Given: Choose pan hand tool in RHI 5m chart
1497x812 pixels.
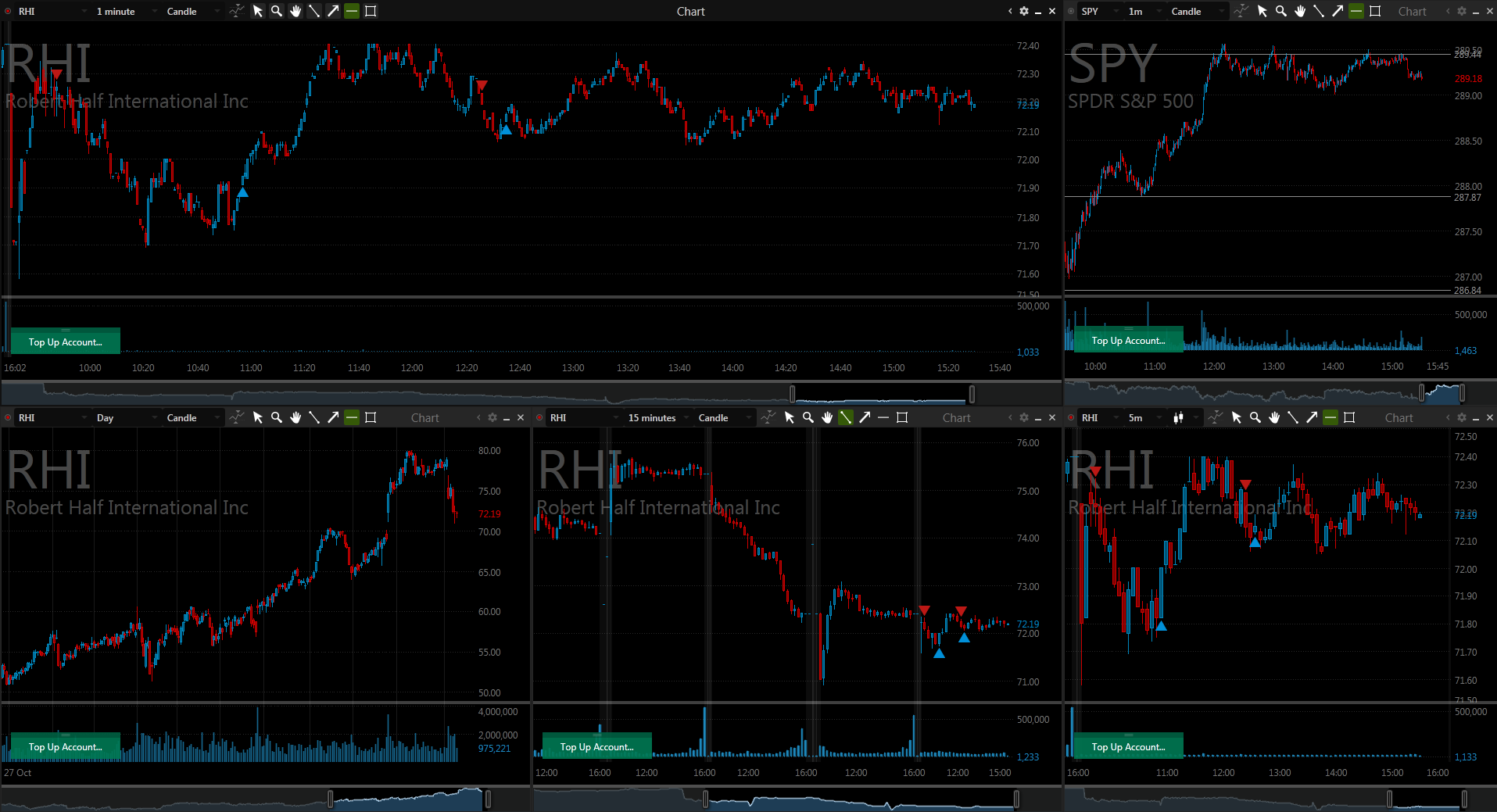Looking at the screenshot, I should pos(1274,417).
